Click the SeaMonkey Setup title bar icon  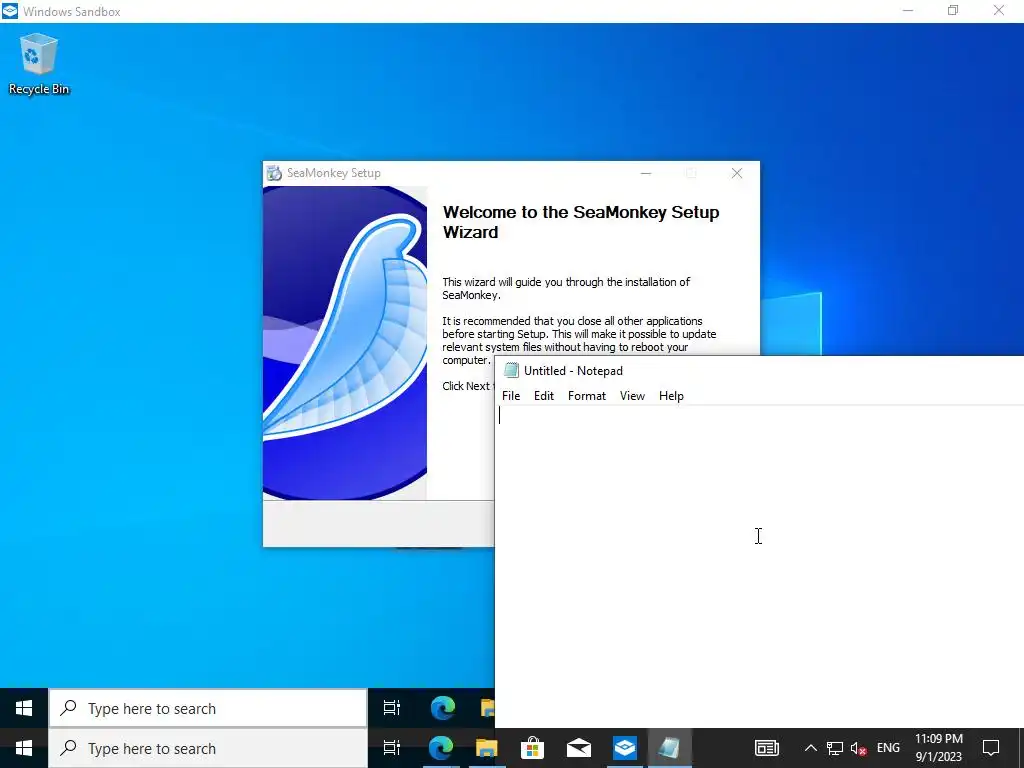(x=274, y=173)
